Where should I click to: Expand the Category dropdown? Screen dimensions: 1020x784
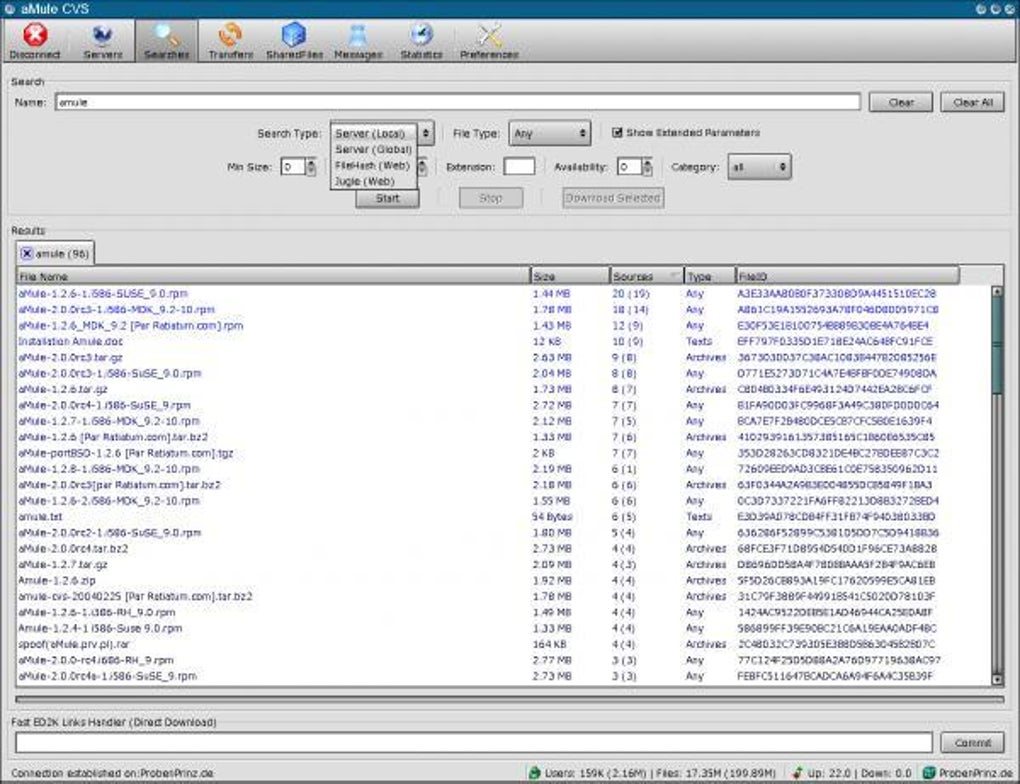(758, 168)
